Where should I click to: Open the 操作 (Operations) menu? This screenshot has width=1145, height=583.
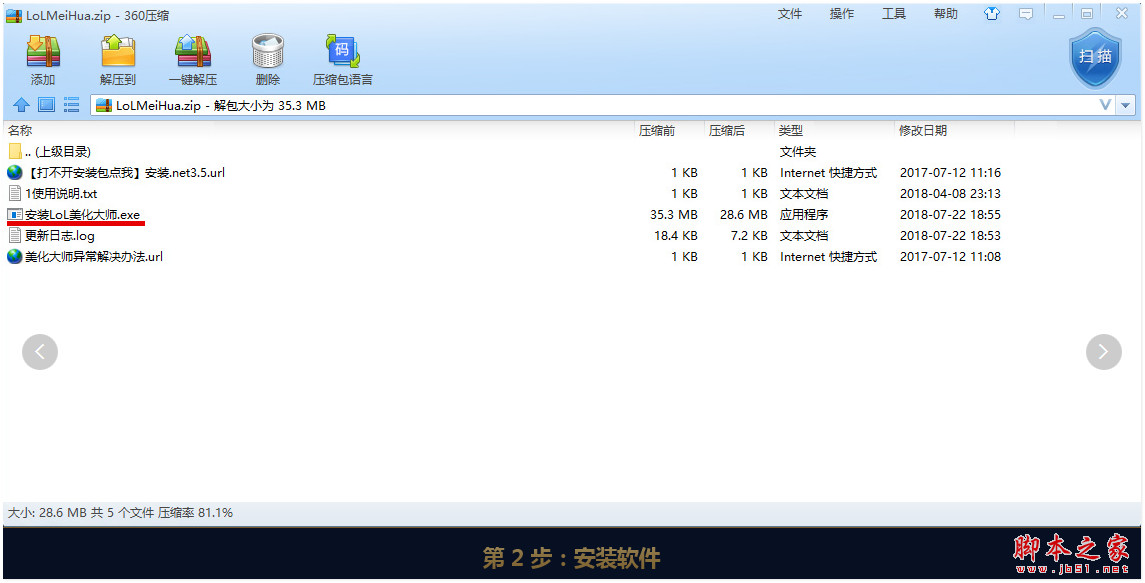pos(841,14)
